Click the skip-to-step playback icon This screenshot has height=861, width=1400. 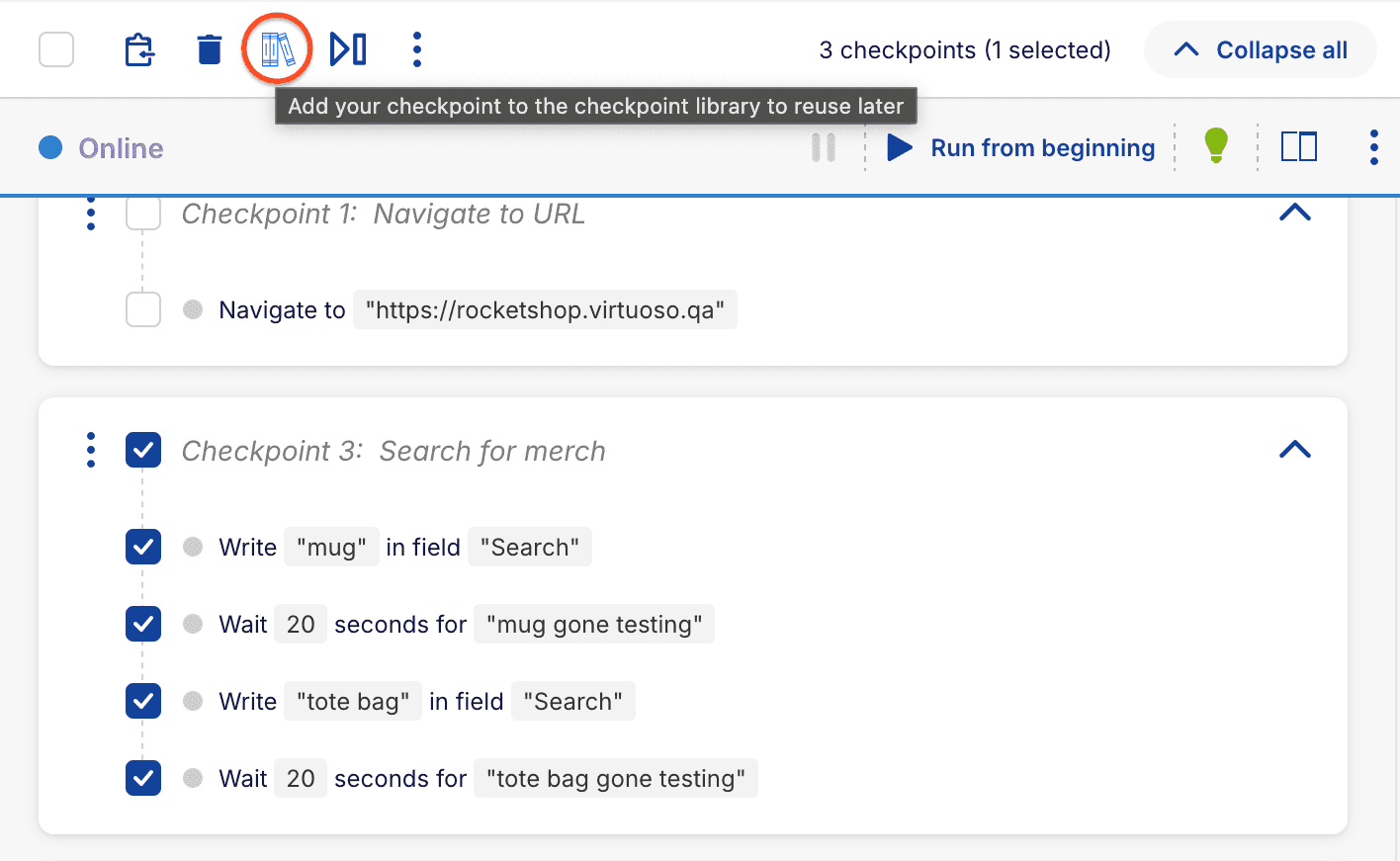click(x=348, y=47)
